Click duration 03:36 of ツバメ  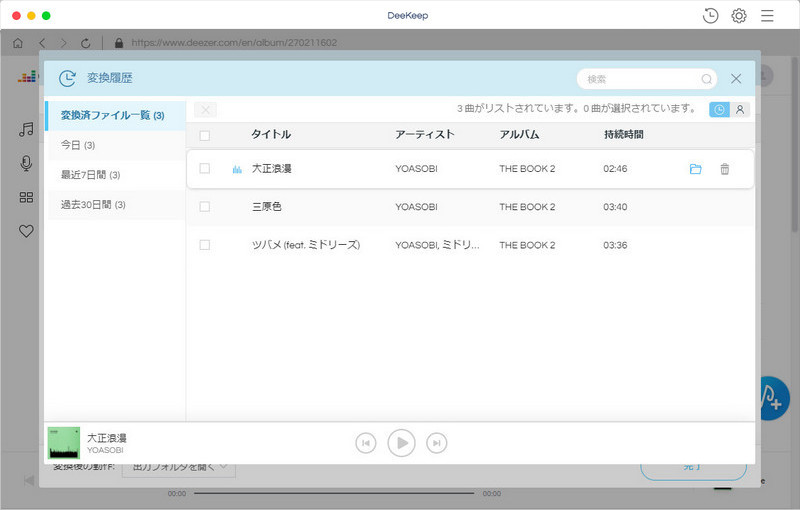[615, 245]
